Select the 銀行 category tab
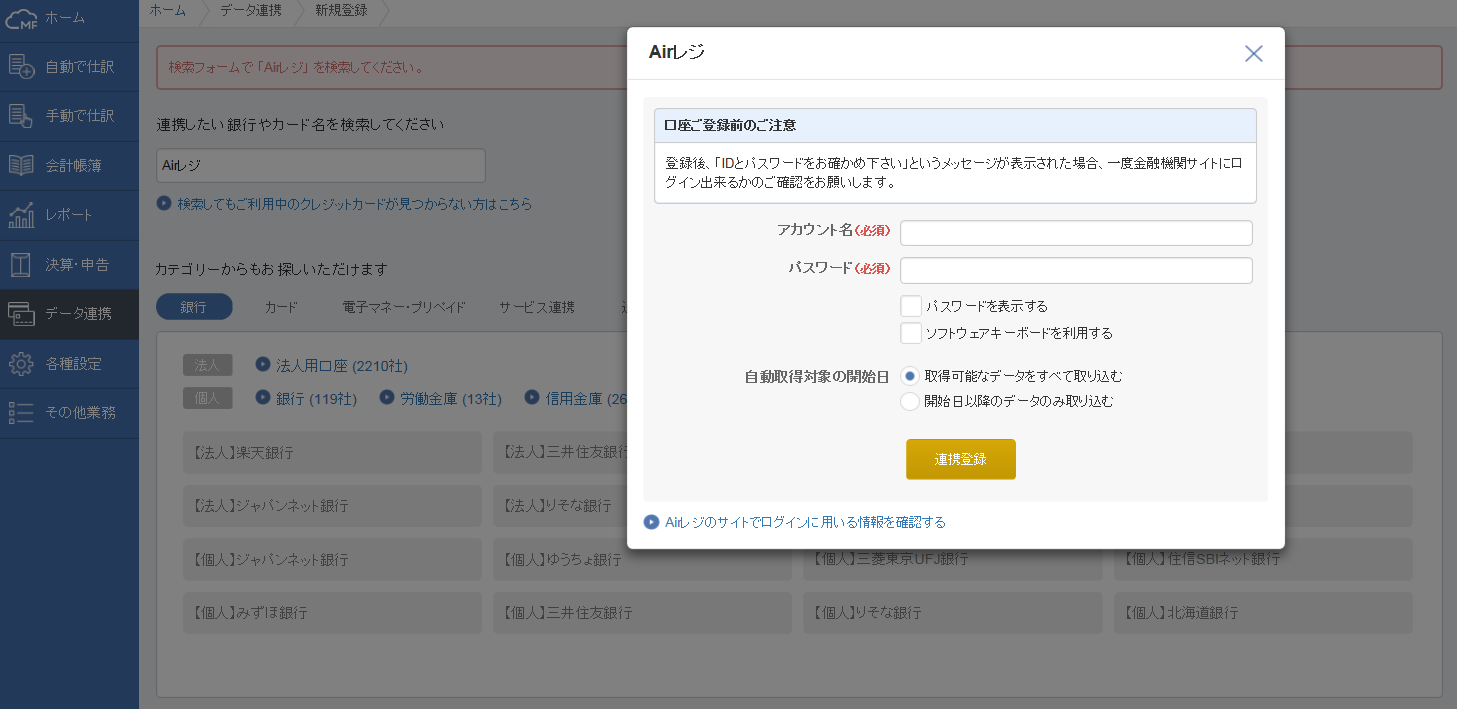Image resolution: width=1457 pixels, height=709 pixels. (x=194, y=307)
